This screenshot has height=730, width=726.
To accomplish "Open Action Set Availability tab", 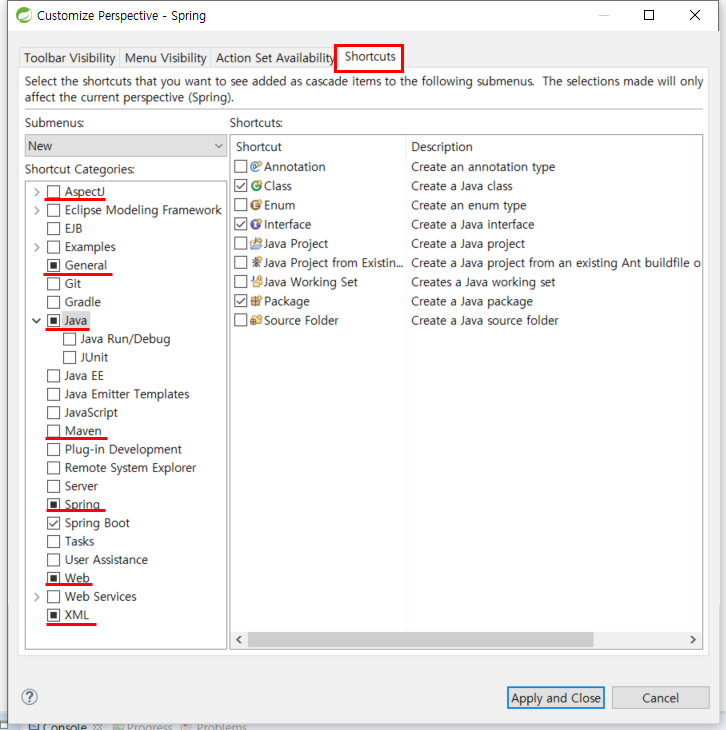I will [x=274, y=58].
